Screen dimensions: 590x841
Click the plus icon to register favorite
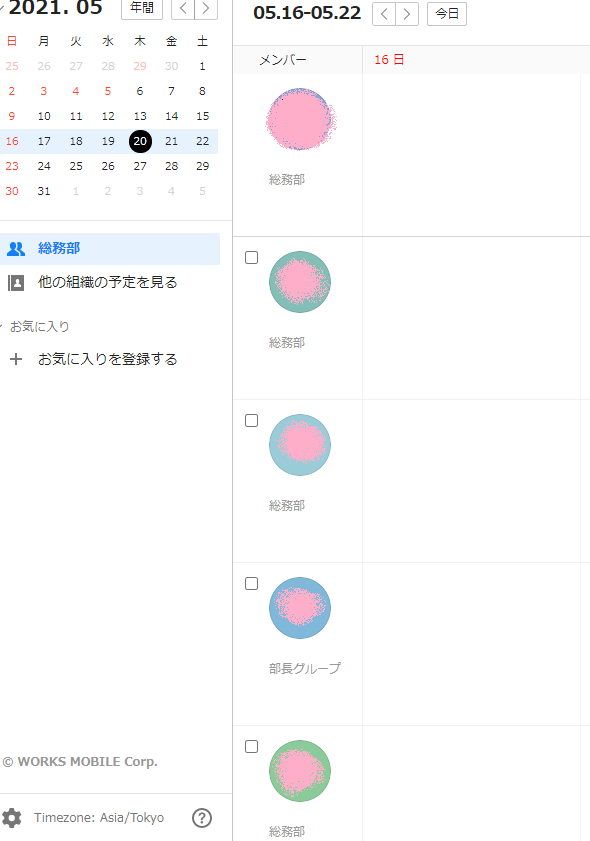tap(16, 359)
